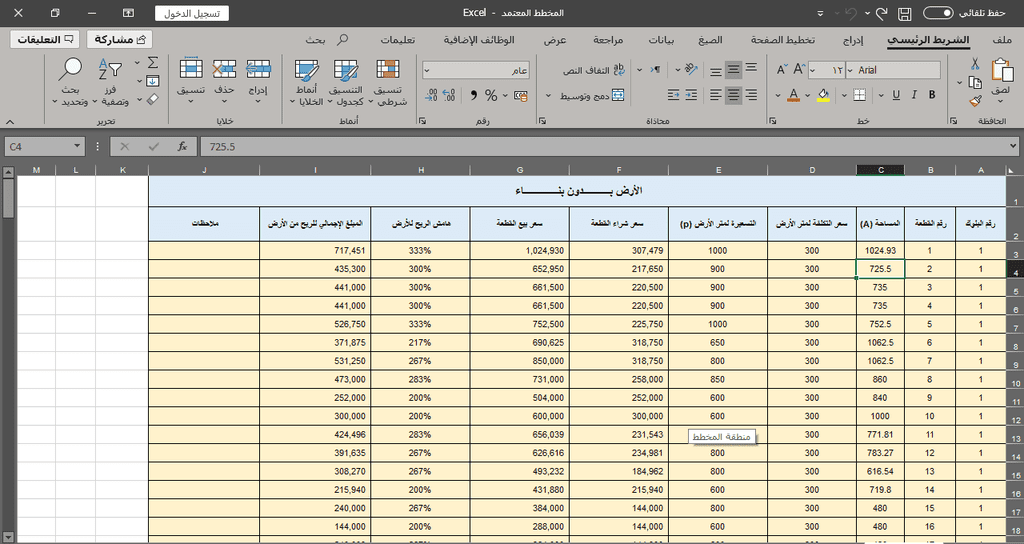Open Format as Table (التنسيق كجدول)

(345, 82)
